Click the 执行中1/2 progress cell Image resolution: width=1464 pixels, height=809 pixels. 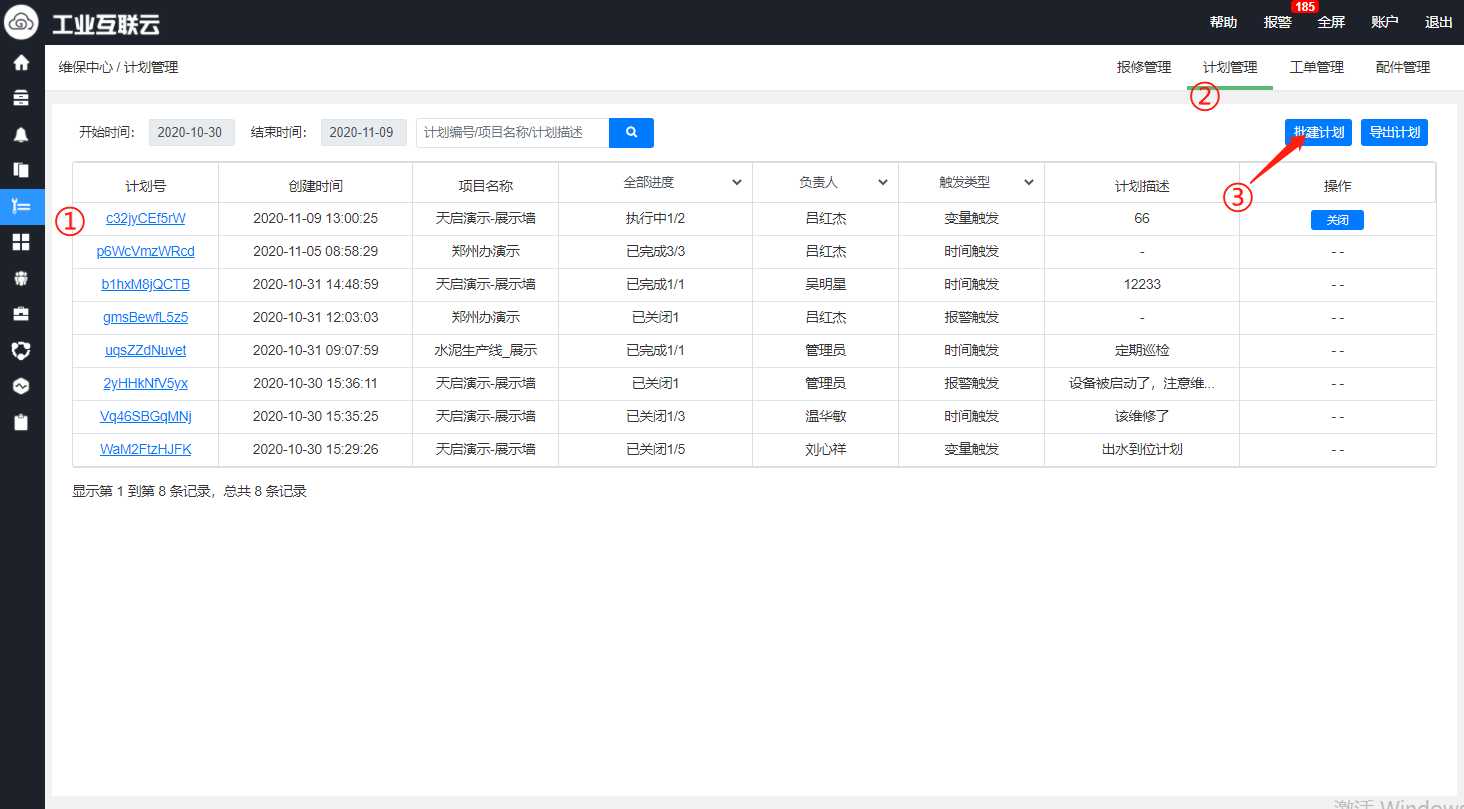click(656, 219)
